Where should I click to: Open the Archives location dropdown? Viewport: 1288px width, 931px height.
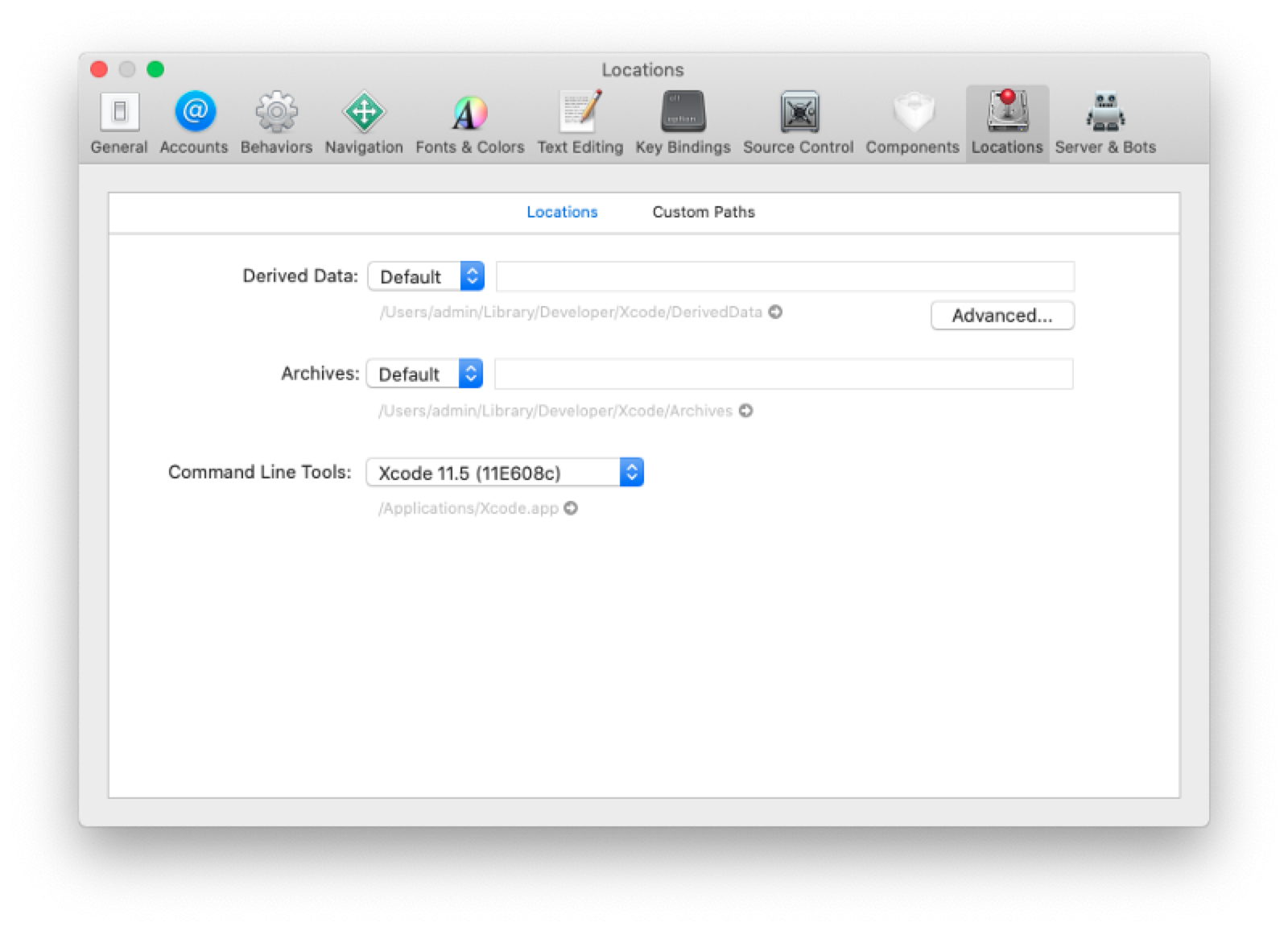[x=424, y=374]
